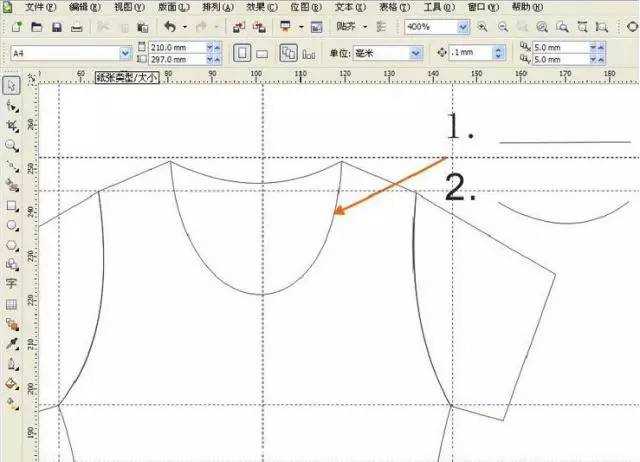The height and width of the screenshot is (462, 640).
Task: Expand the 400% zoom level dropdown
Action: click(463, 27)
